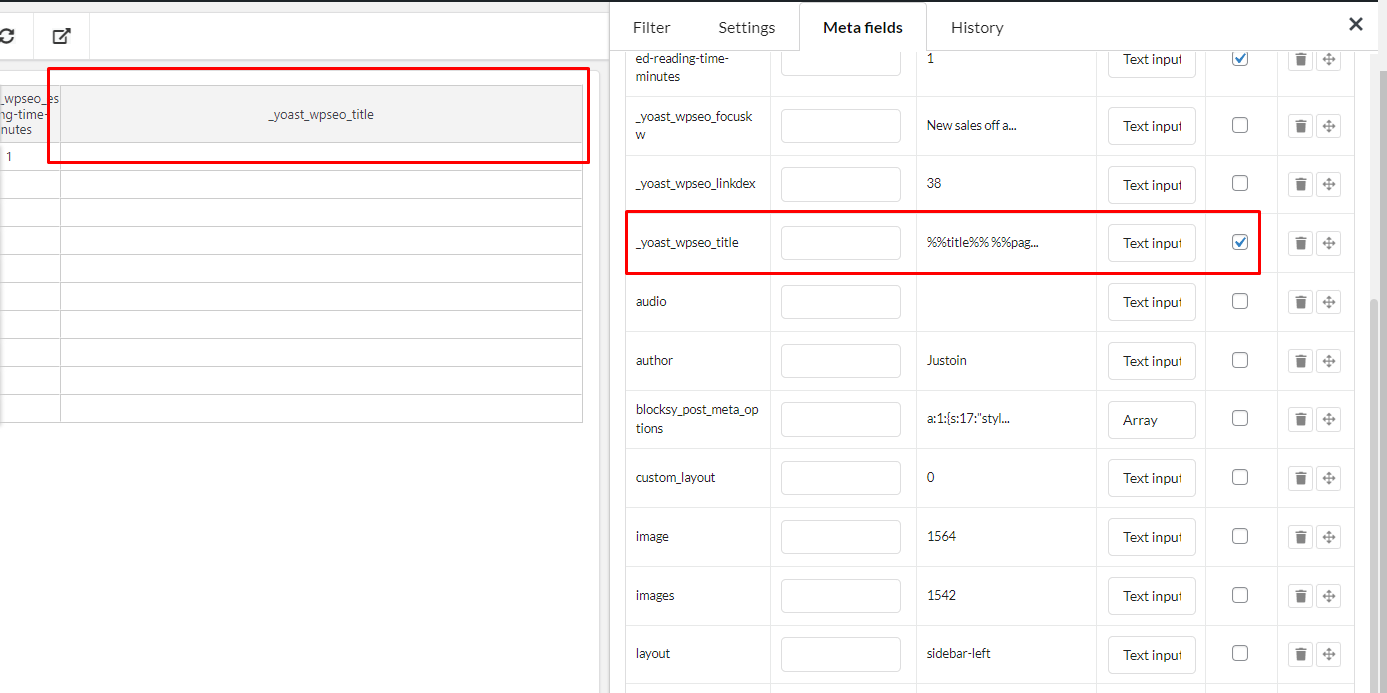Delete the _yoast_wpseo_linkdex meta field
The height and width of the screenshot is (693, 1387).
pyautogui.click(x=1300, y=184)
